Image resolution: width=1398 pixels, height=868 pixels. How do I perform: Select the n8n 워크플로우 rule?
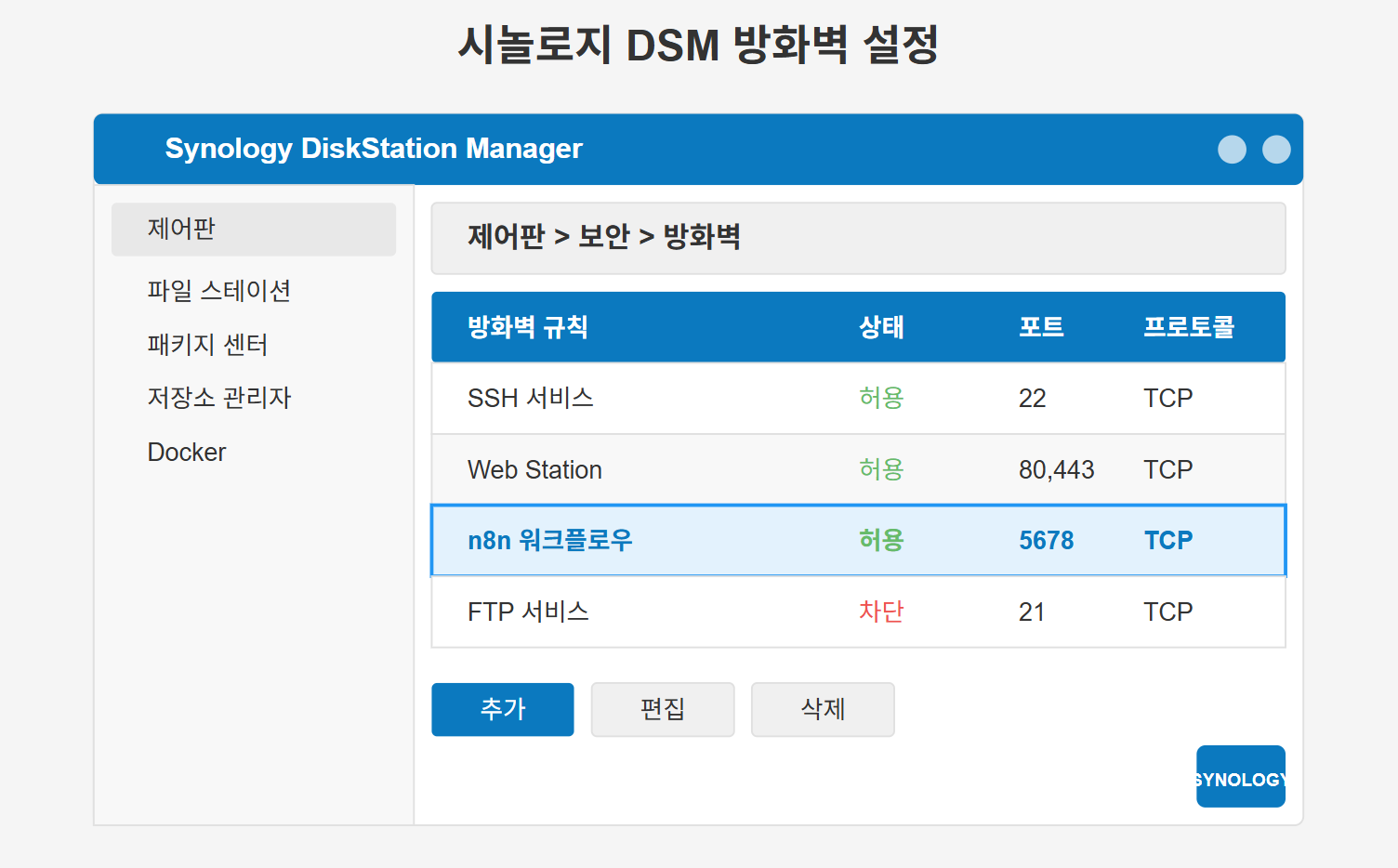(858, 540)
